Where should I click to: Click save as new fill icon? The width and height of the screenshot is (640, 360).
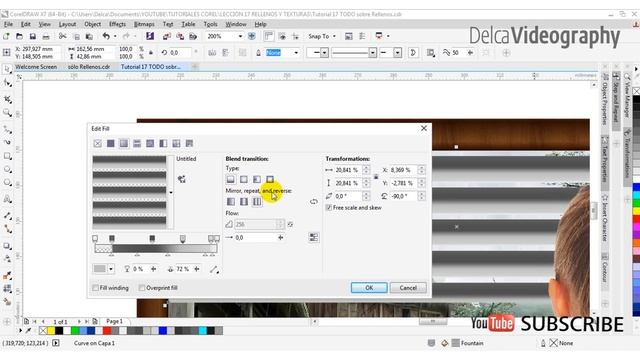[x=182, y=179]
